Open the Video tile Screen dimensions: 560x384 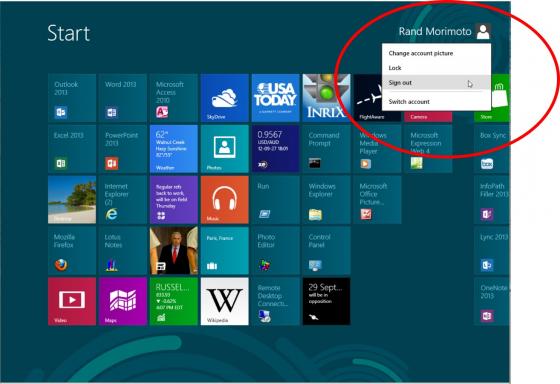tap(72, 301)
